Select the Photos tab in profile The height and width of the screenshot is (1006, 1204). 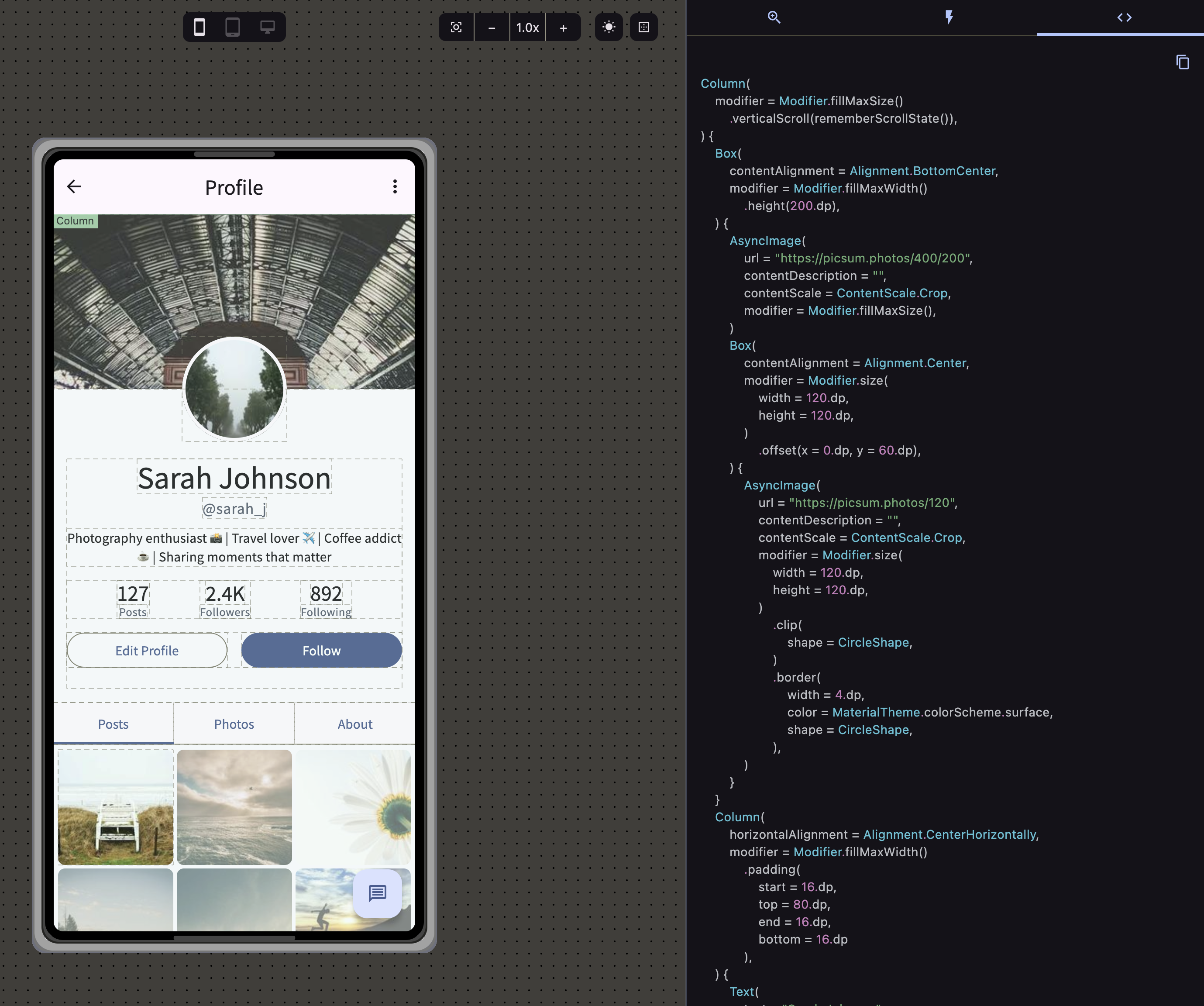pyautogui.click(x=234, y=724)
